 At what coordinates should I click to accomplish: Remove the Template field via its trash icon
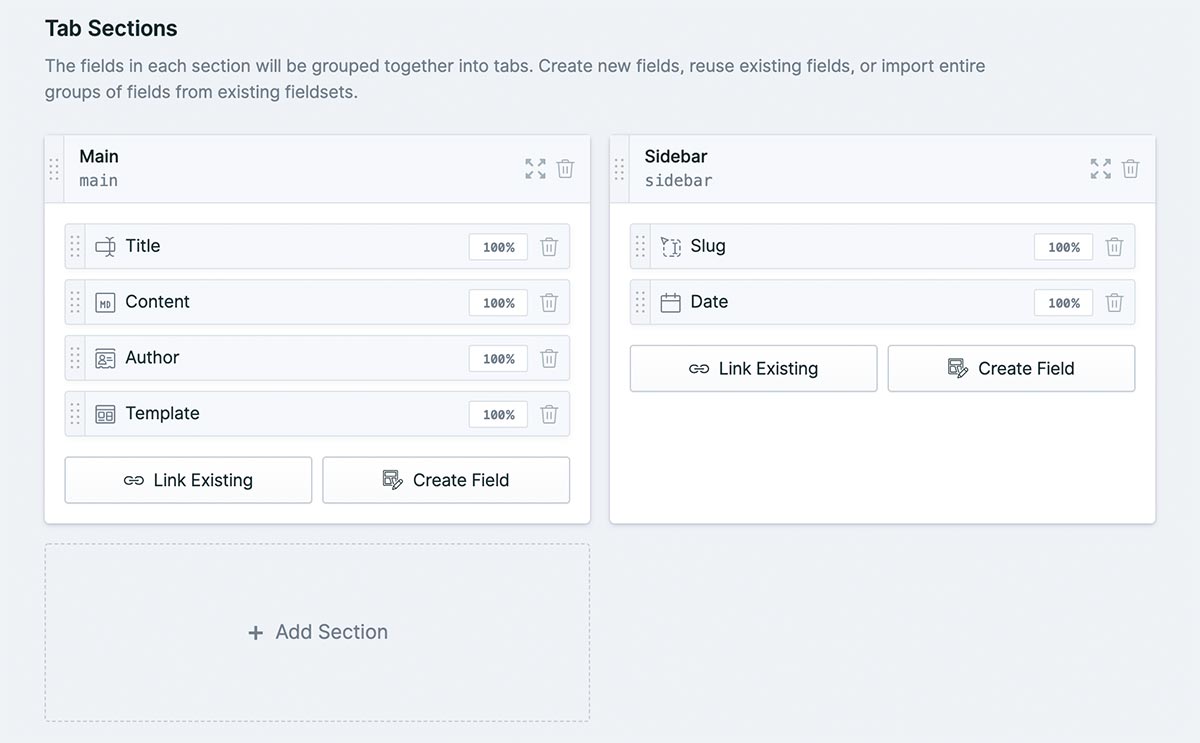(549, 414)
